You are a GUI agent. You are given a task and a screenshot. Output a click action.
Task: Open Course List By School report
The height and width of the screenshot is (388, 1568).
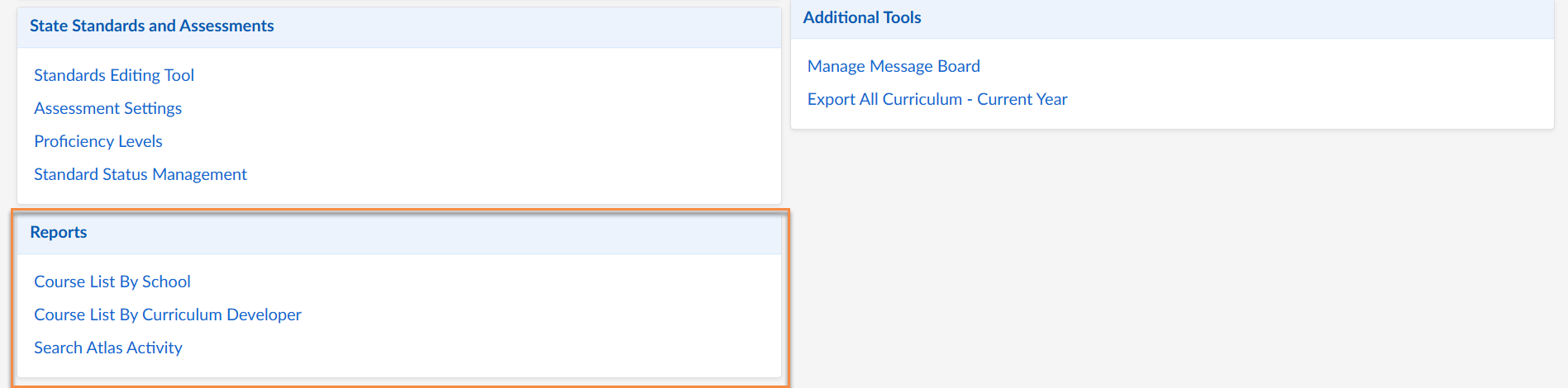(x=112, y=282)
